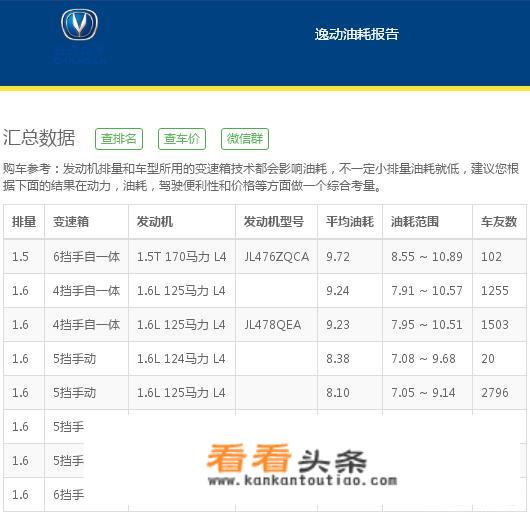Click average fuel value 8.10
Screen dimensions: 530x515
[338, 393]
